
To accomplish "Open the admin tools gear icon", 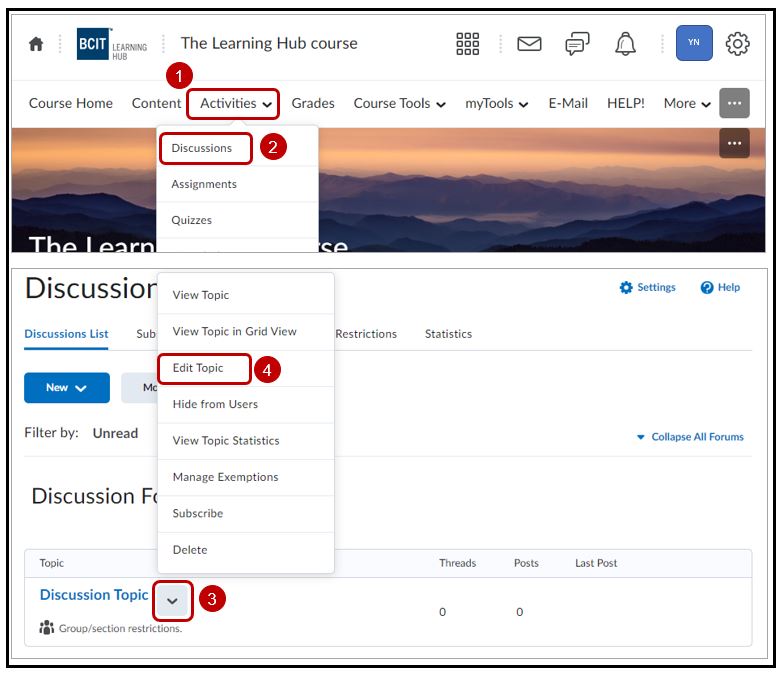I will 738,44.
